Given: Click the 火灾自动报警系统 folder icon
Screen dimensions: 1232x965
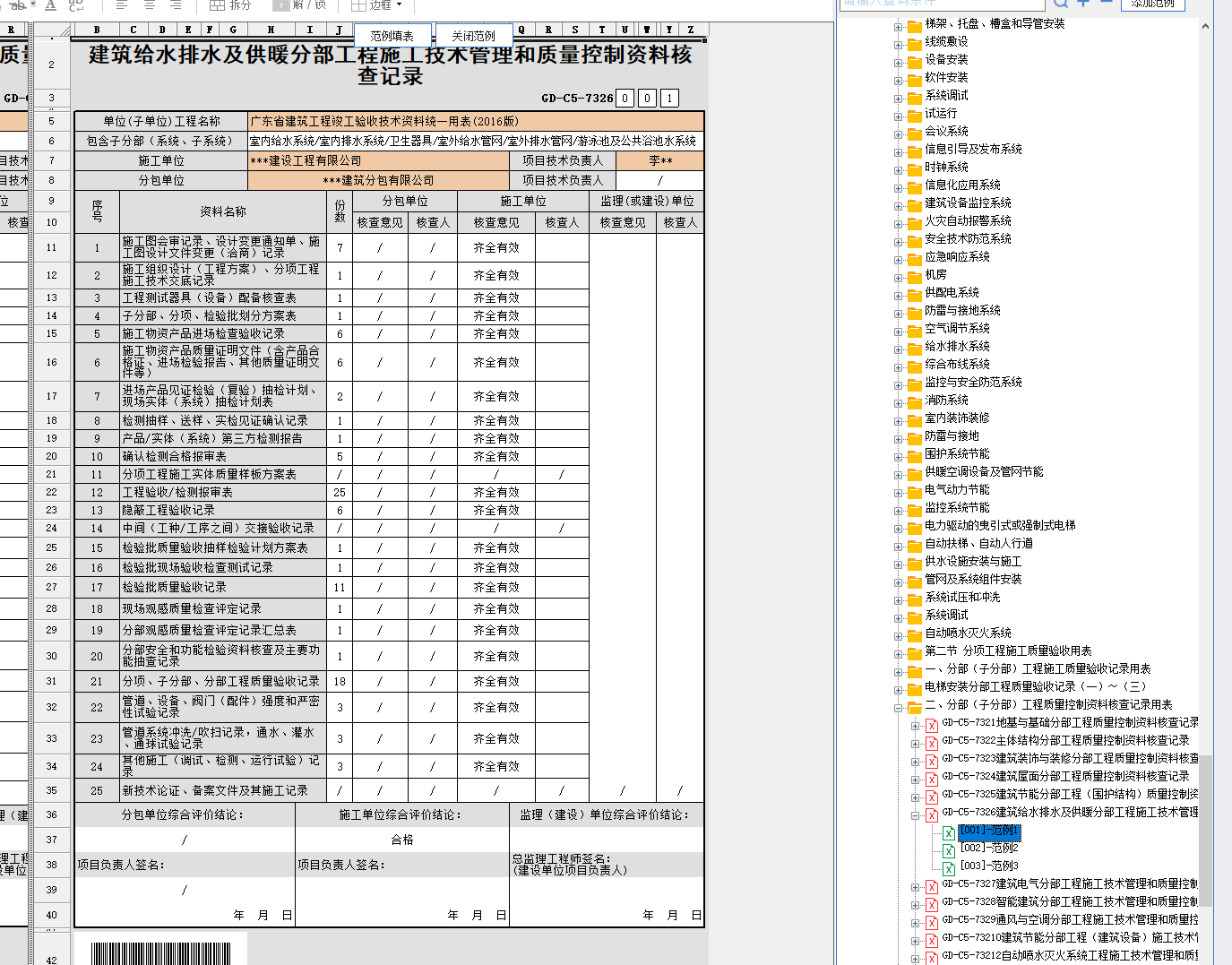Looking at the screenshot, I should (914, 222).
